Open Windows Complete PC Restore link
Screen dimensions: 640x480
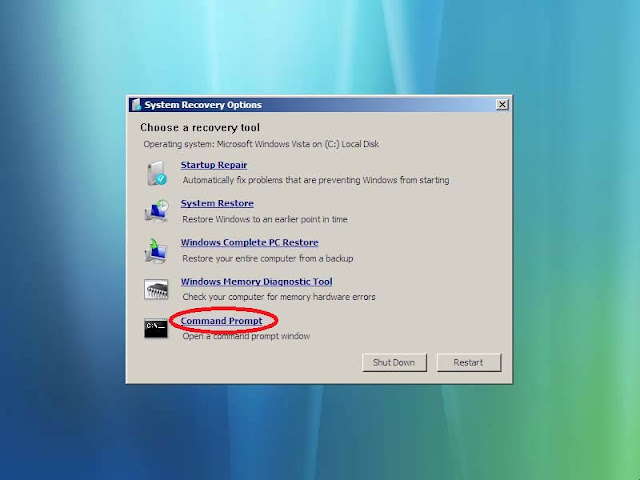tap(249, 242)
